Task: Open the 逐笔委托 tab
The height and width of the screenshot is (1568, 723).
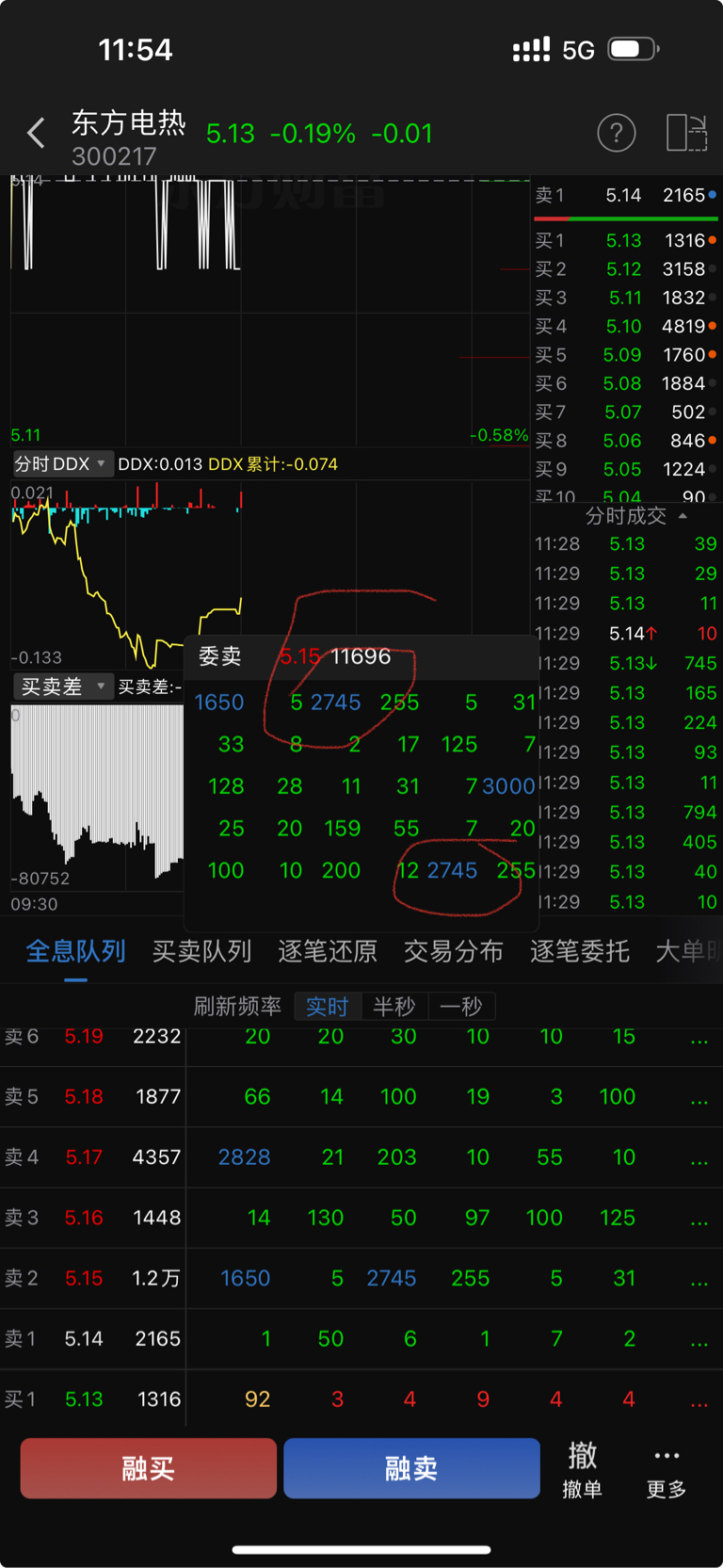Action: (x=580, y=951)
